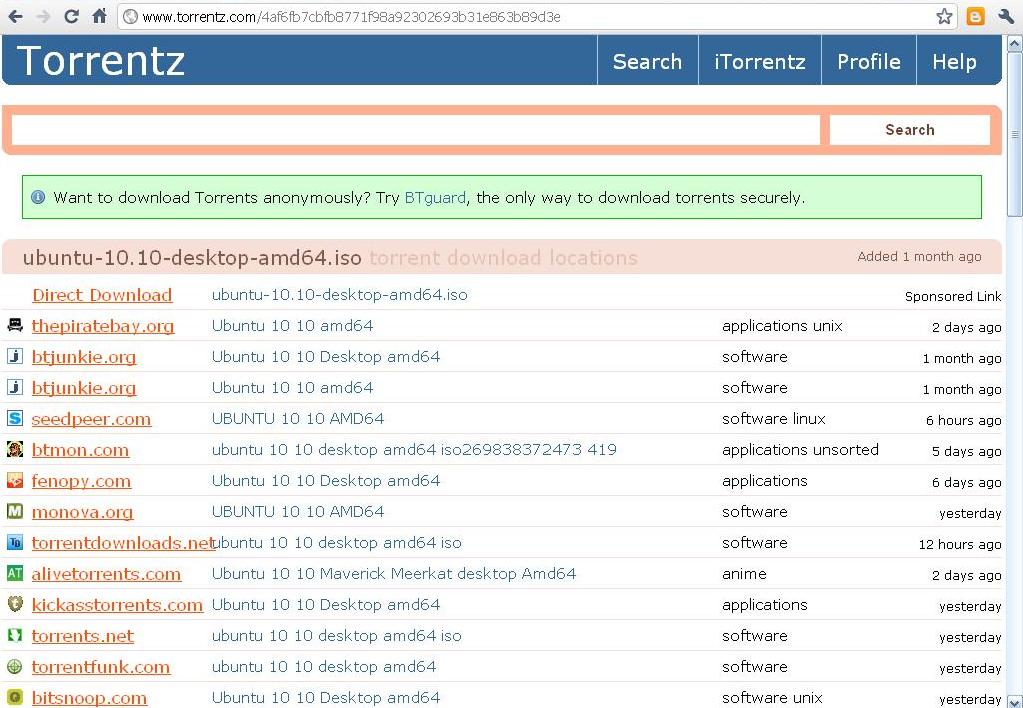Click the kickasstorrents.com skull icon
This screenshot has height=708, width=1023.
tap(14, 604)
